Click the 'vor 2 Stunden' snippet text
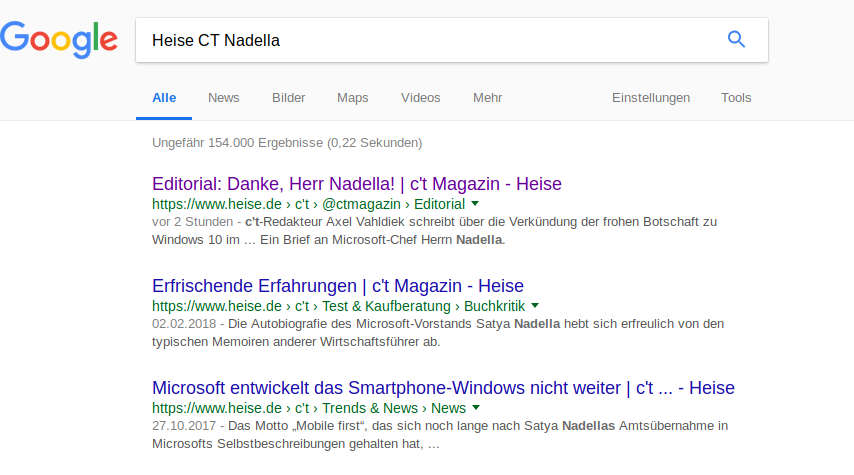The image size is (854, 475). pyautogui.click(x=192, y=222)
